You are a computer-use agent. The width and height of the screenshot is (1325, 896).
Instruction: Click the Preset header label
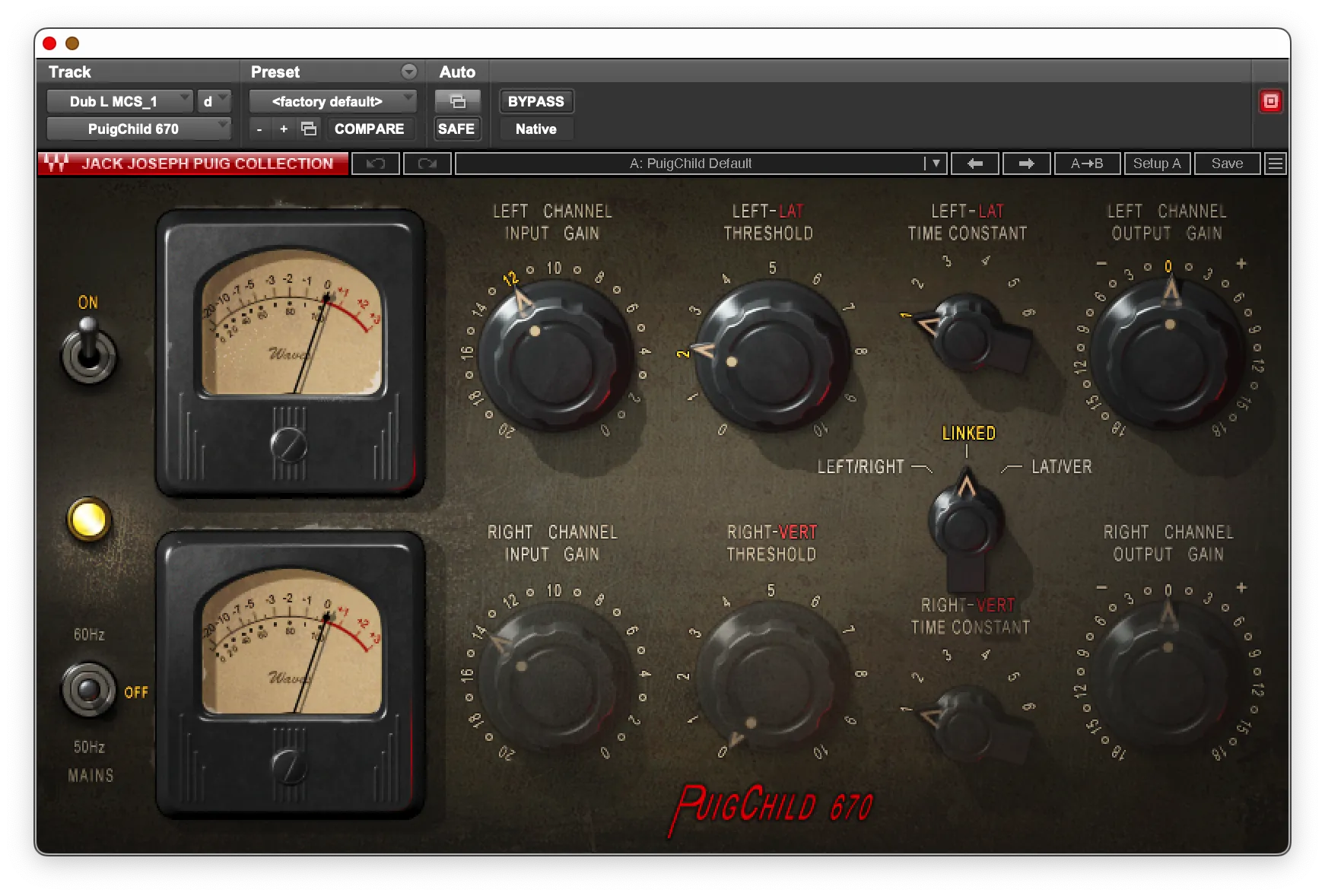tap(275, 71)
